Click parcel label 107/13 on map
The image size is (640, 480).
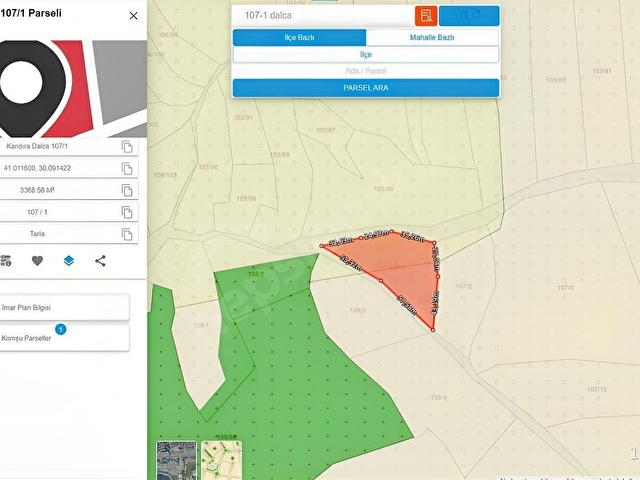point(597,389)
